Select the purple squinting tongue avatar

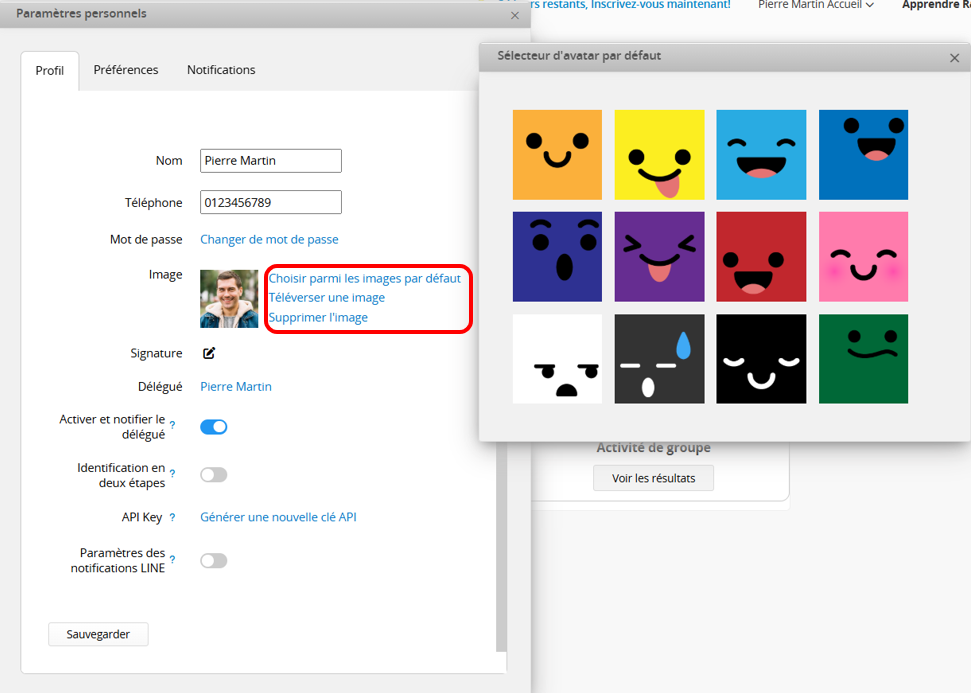click(x=660, y=257)
